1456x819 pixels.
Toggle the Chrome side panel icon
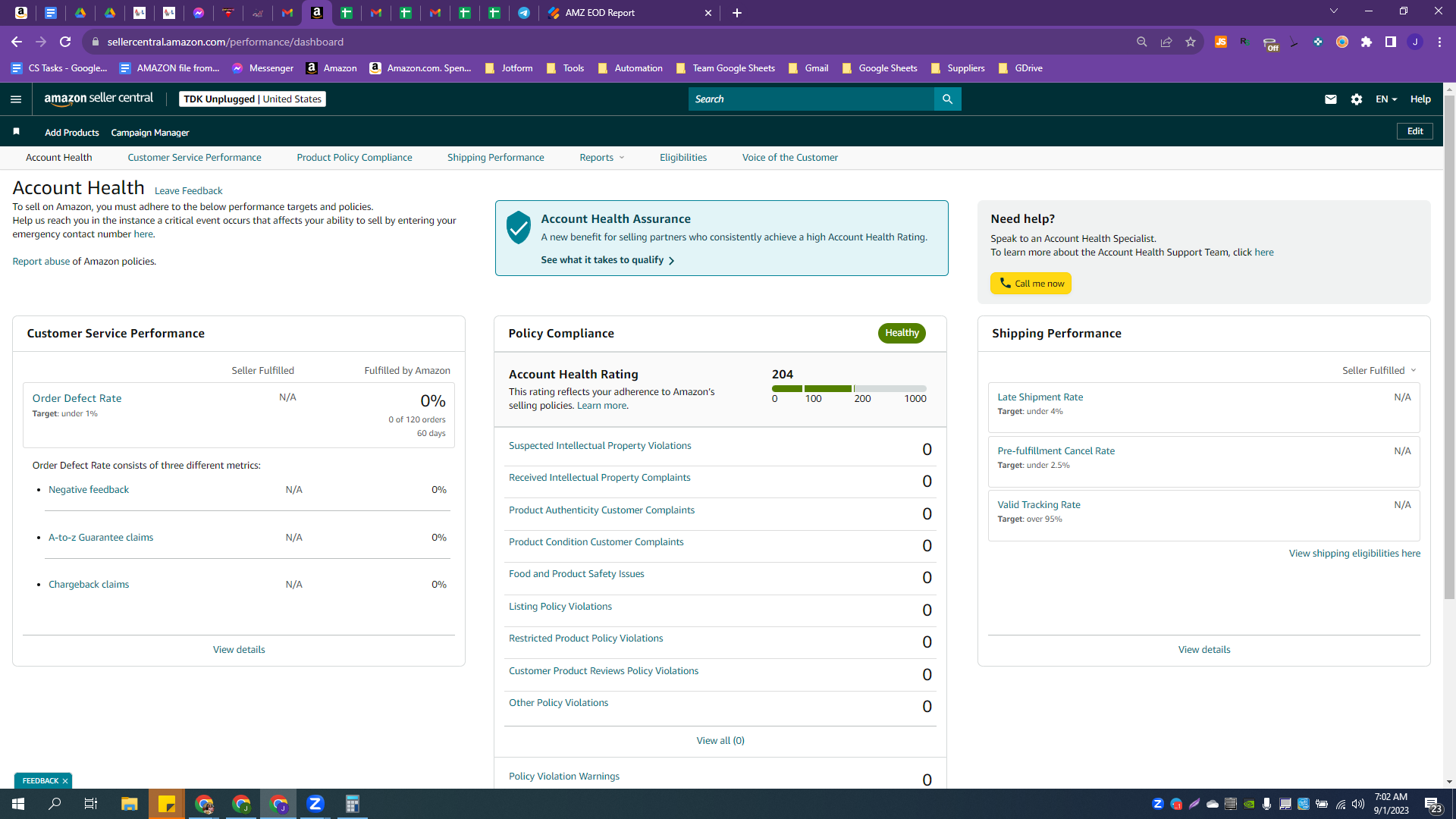(x=1391, y=42)
